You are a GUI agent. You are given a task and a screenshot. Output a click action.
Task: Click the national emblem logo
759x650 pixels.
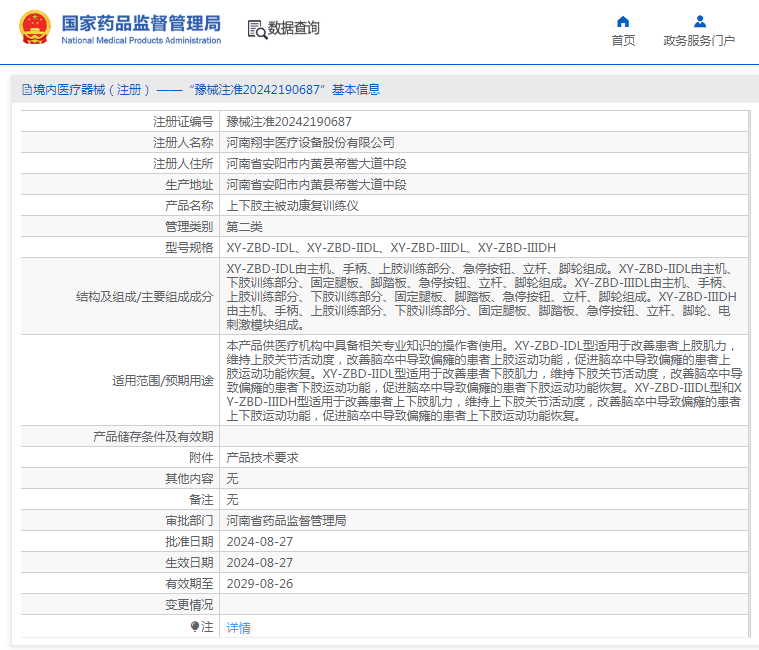click(x=35, y=28)
